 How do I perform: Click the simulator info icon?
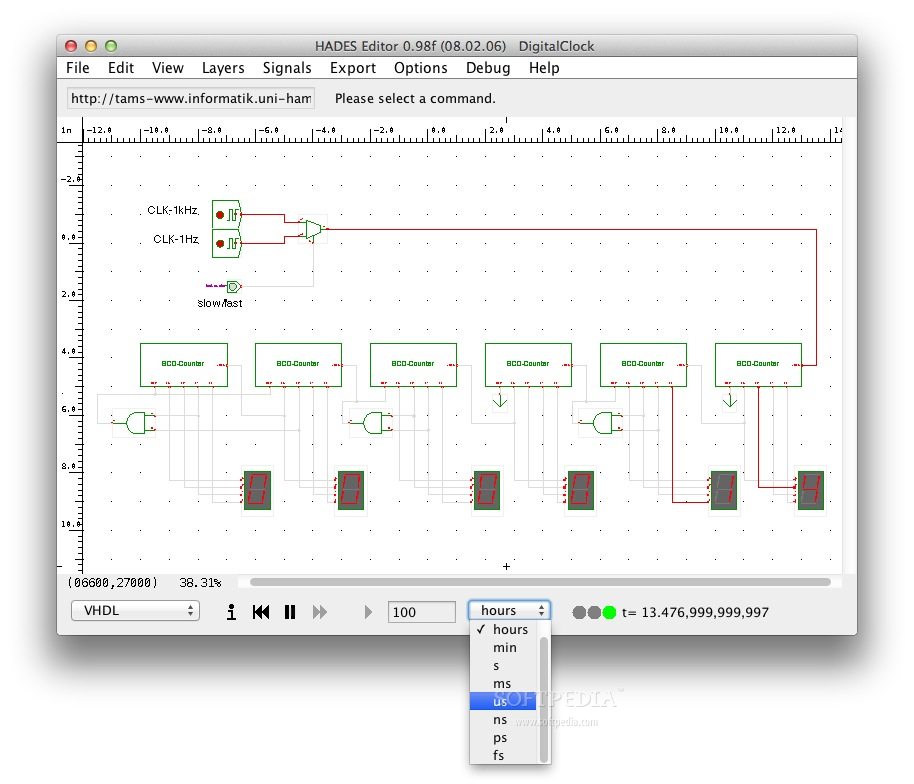coord(231,611)
